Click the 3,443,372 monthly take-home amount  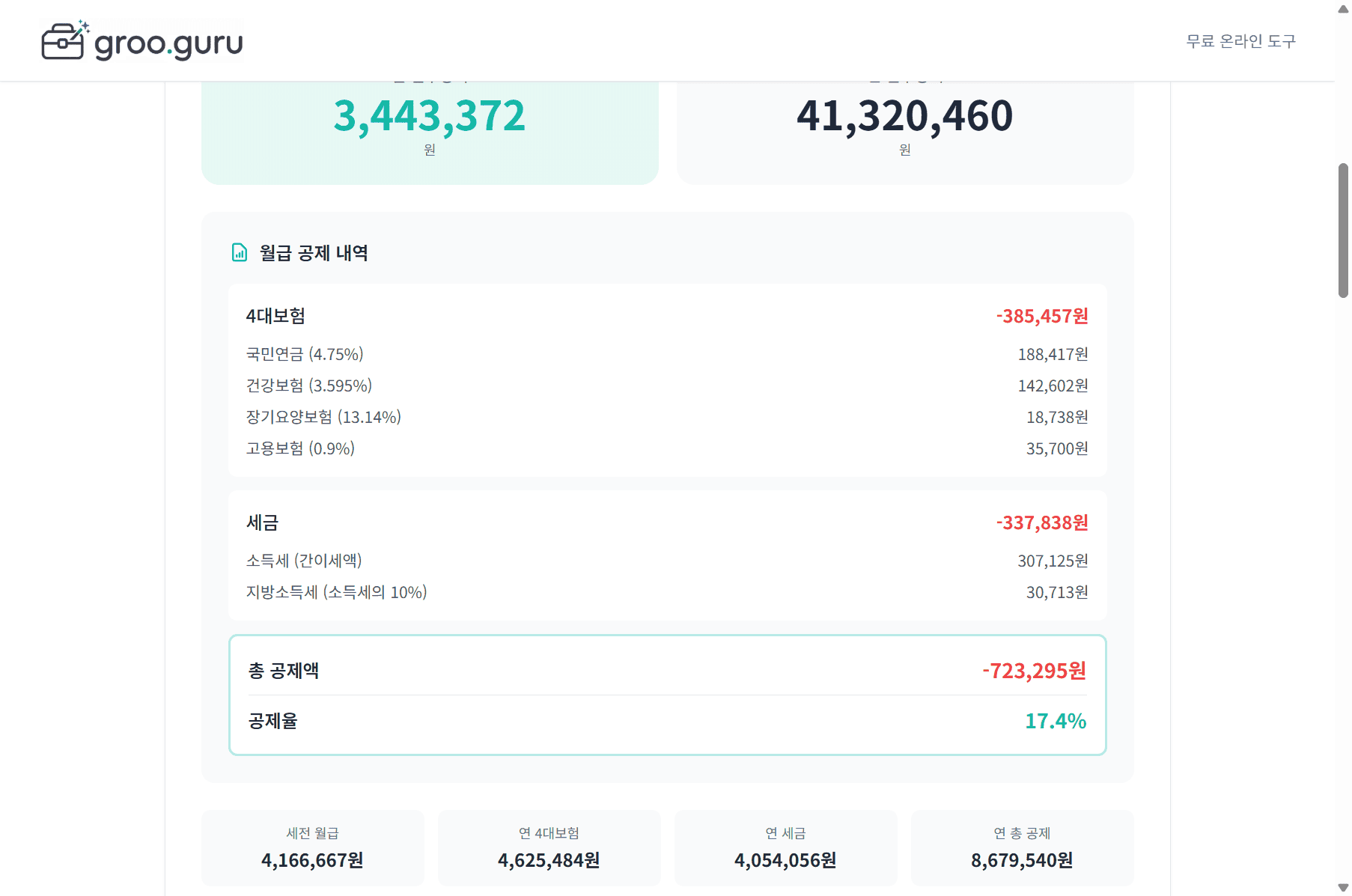click(x=429, y=116)
